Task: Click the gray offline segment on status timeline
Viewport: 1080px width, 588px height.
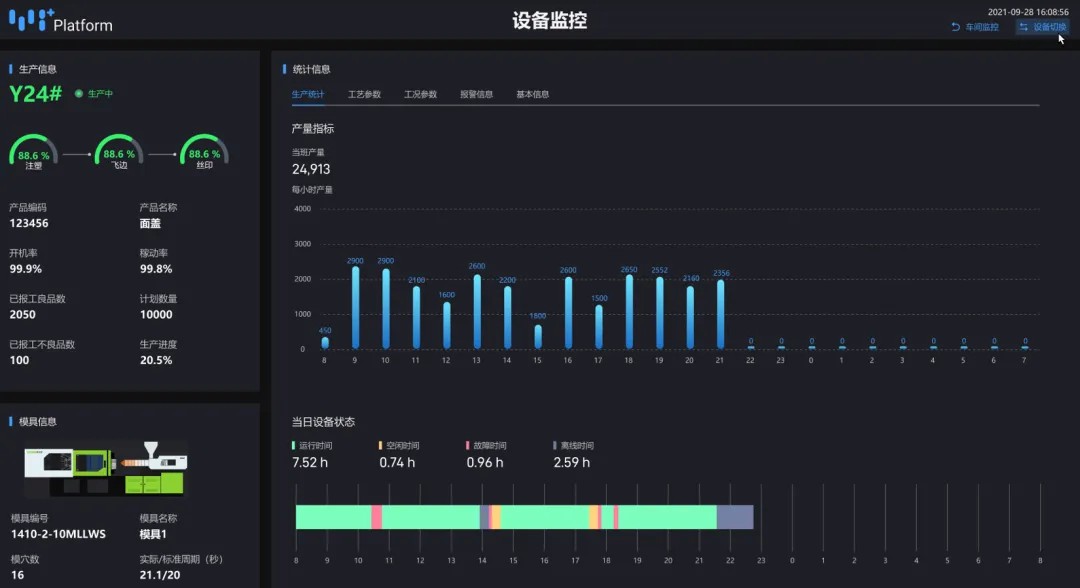Action: click(734, 517)
